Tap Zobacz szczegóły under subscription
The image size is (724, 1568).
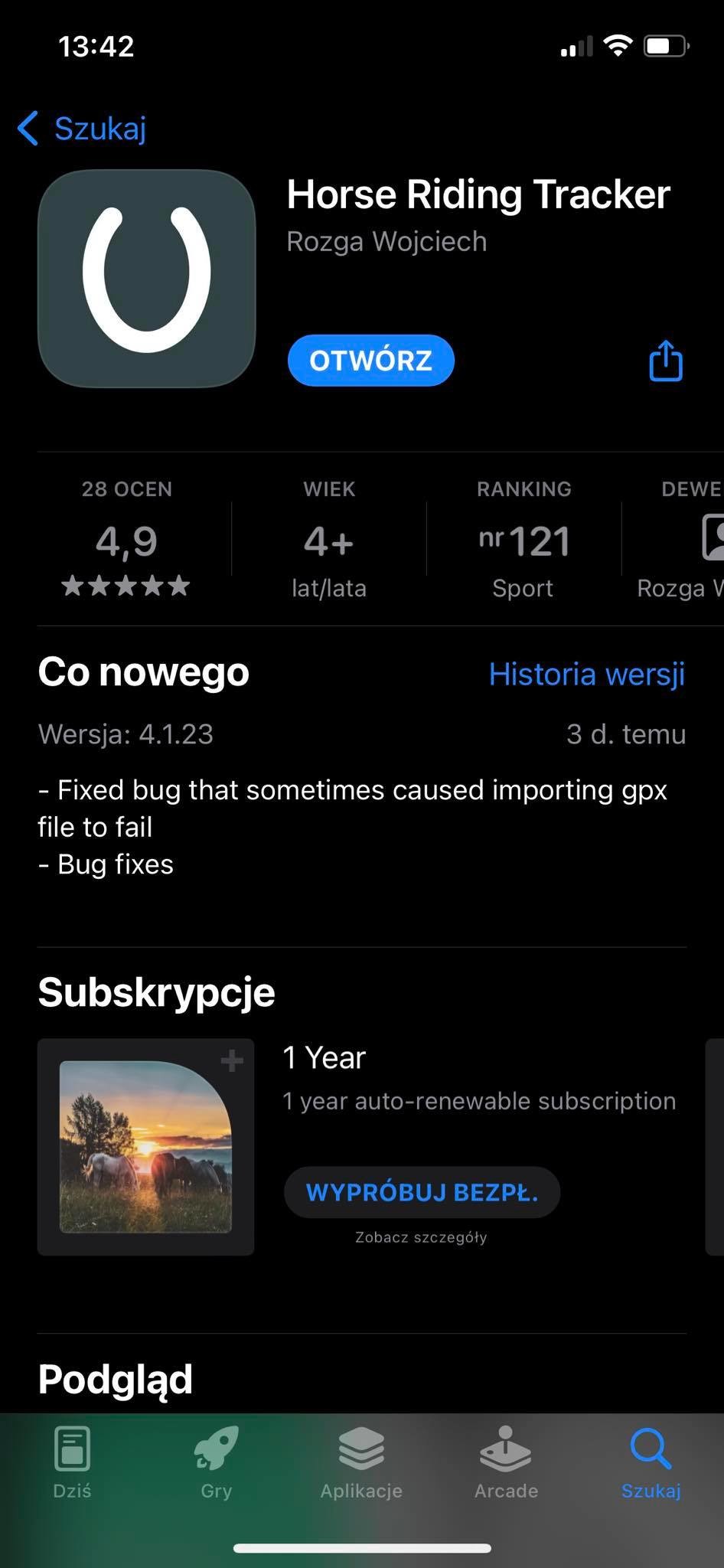(x=421, y=1237)
